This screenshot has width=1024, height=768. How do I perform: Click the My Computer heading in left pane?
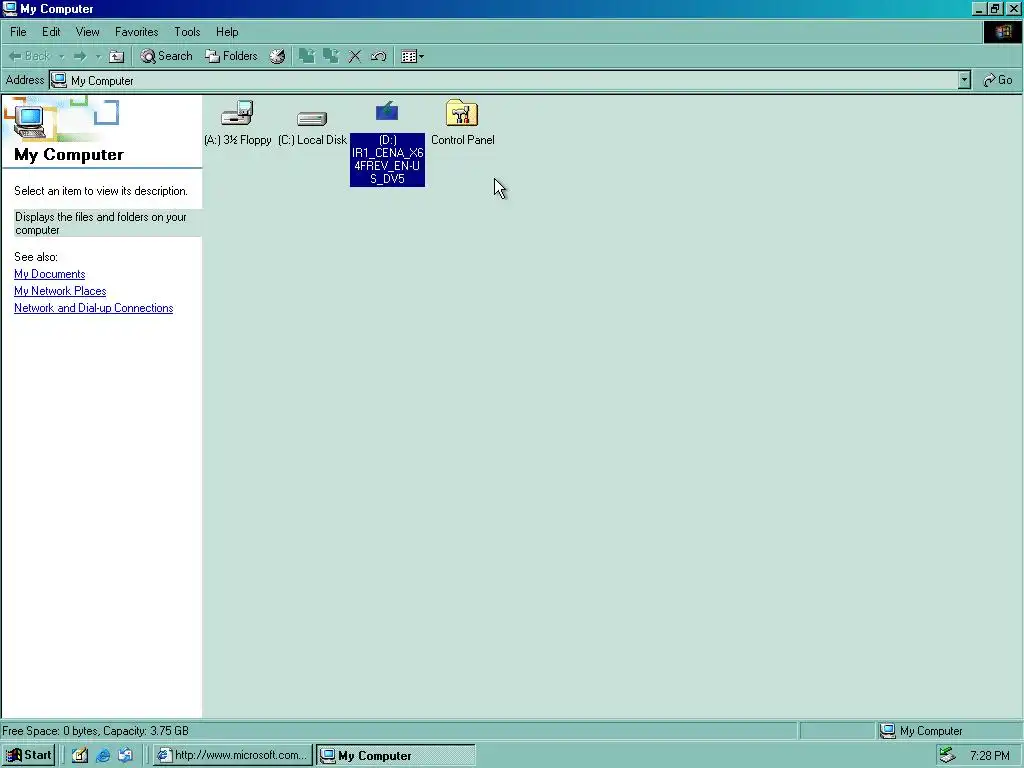(69, 154)
